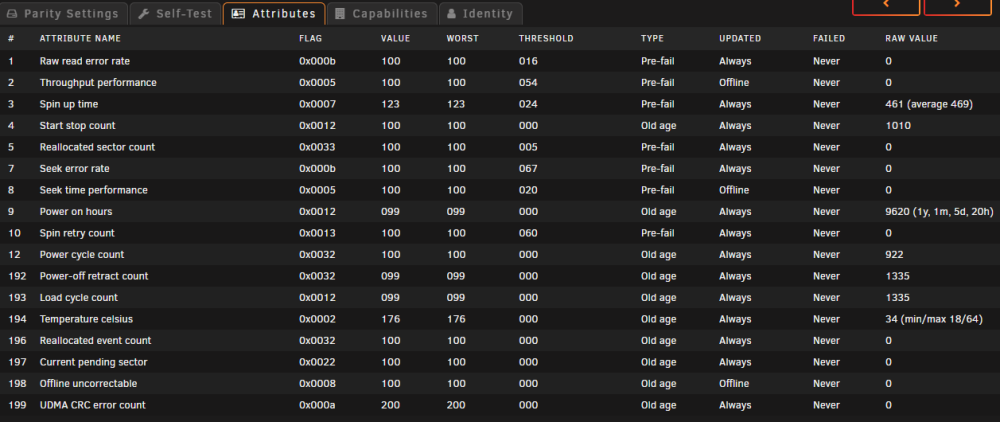This screenshot has height=422, width=1000.
Task: Click threshold 060 in Spin retry count row
Action: pyautogui.click(x=528, y=233)
